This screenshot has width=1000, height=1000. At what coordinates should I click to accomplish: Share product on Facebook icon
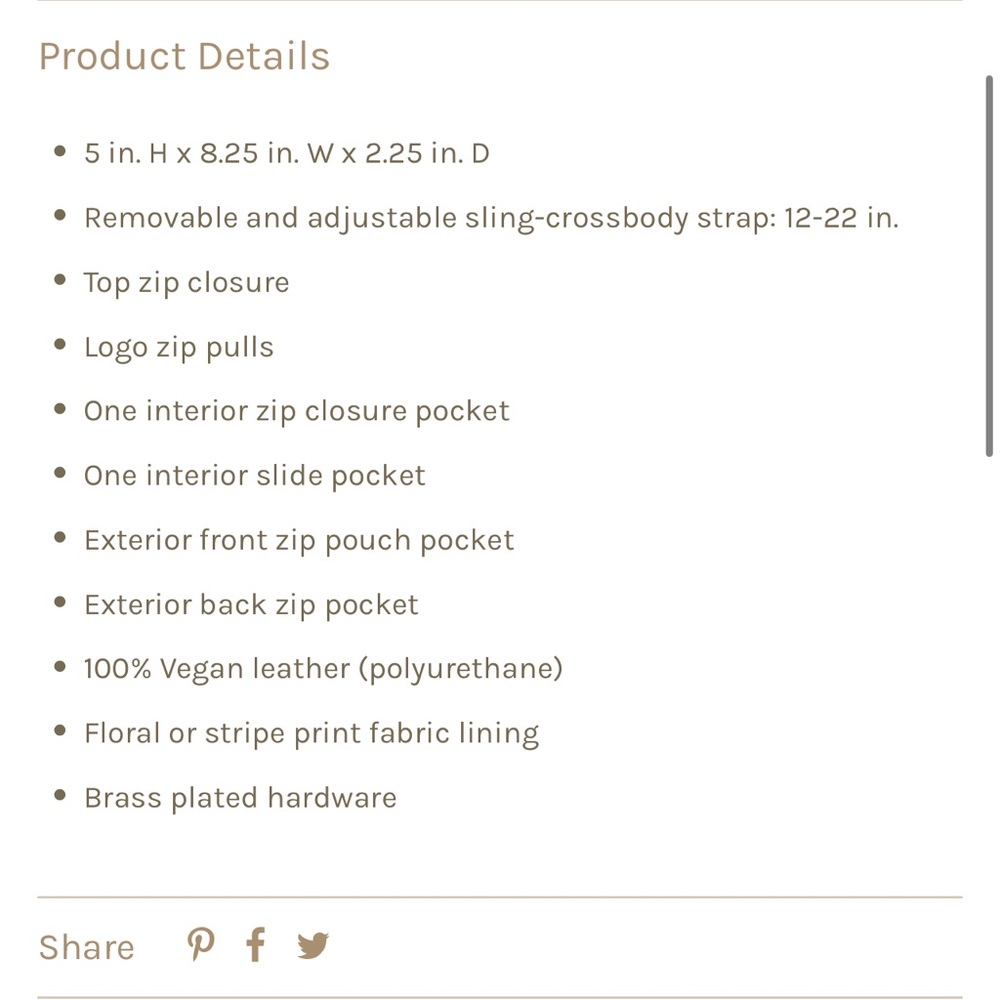(x=256, y=945)
